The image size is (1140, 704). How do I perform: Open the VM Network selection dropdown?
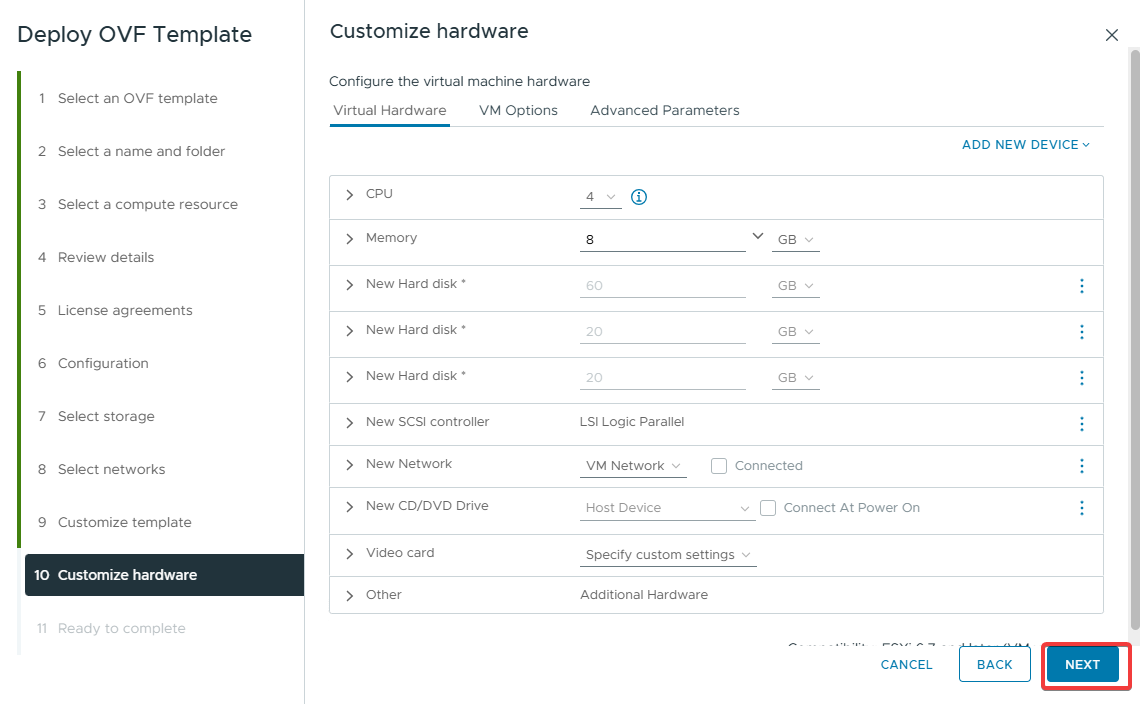(x=634, y=466)
